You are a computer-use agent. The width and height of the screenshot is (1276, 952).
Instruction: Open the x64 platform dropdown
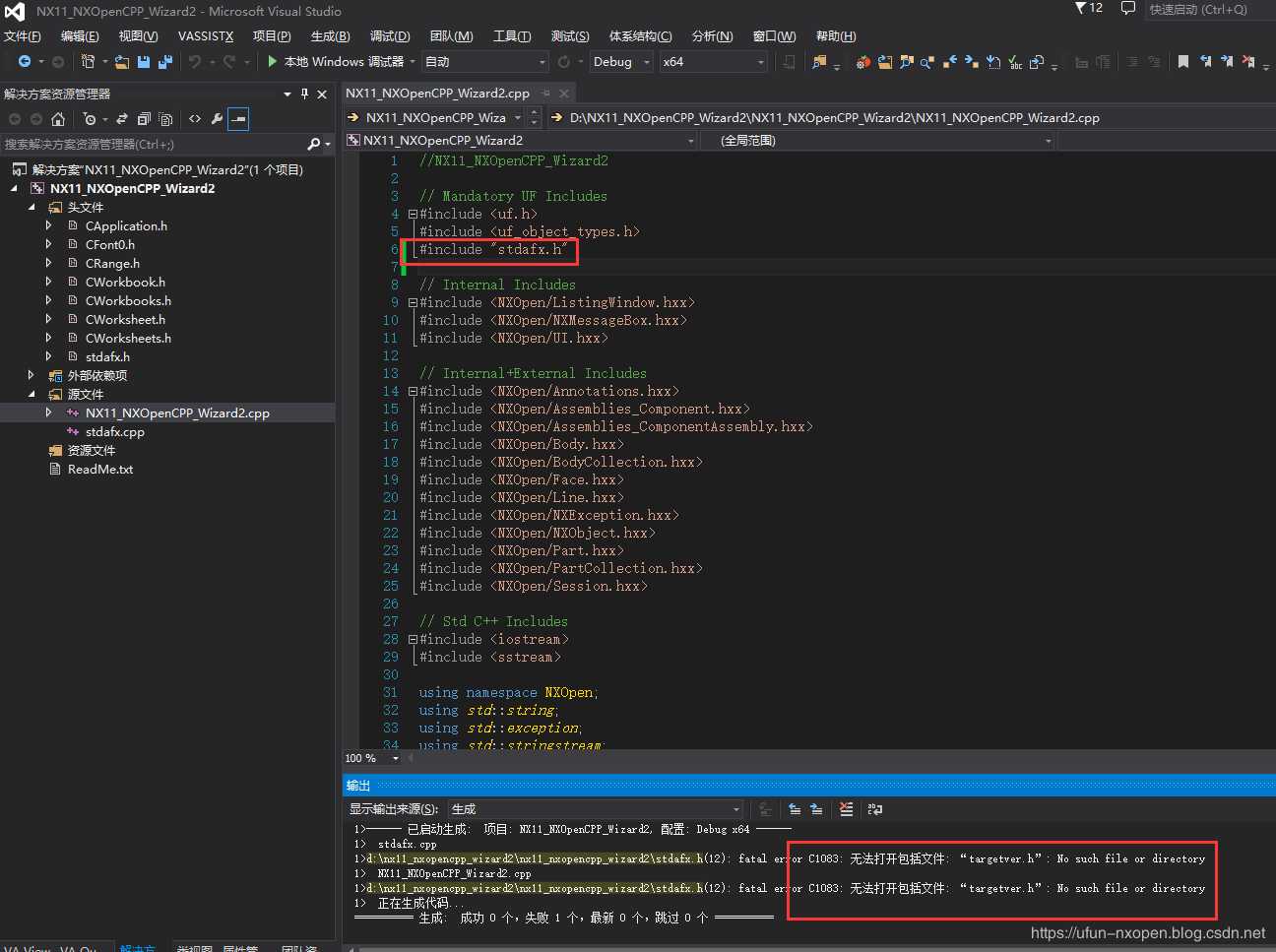(713, 61)
